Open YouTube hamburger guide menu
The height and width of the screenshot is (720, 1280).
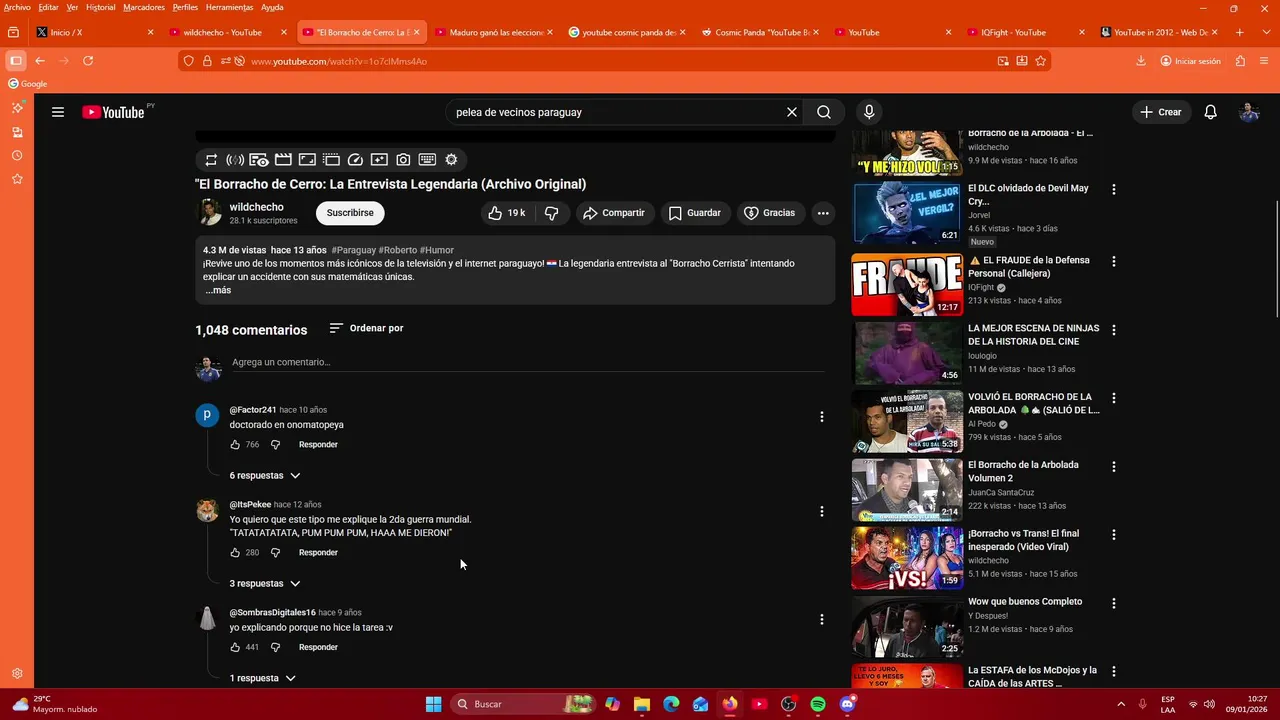[x=58, y=112]
